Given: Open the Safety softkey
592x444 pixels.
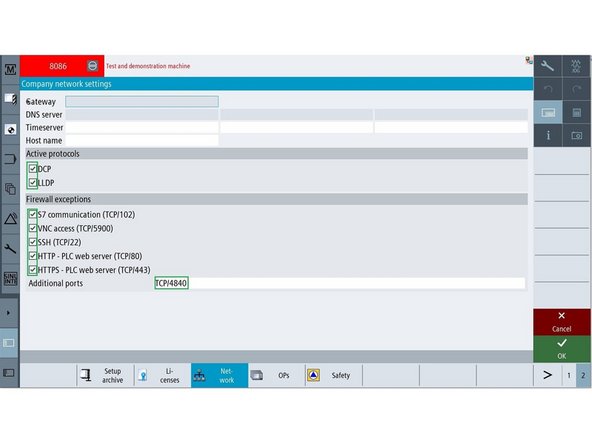Looking at the screenshot, I should [334, 375].
